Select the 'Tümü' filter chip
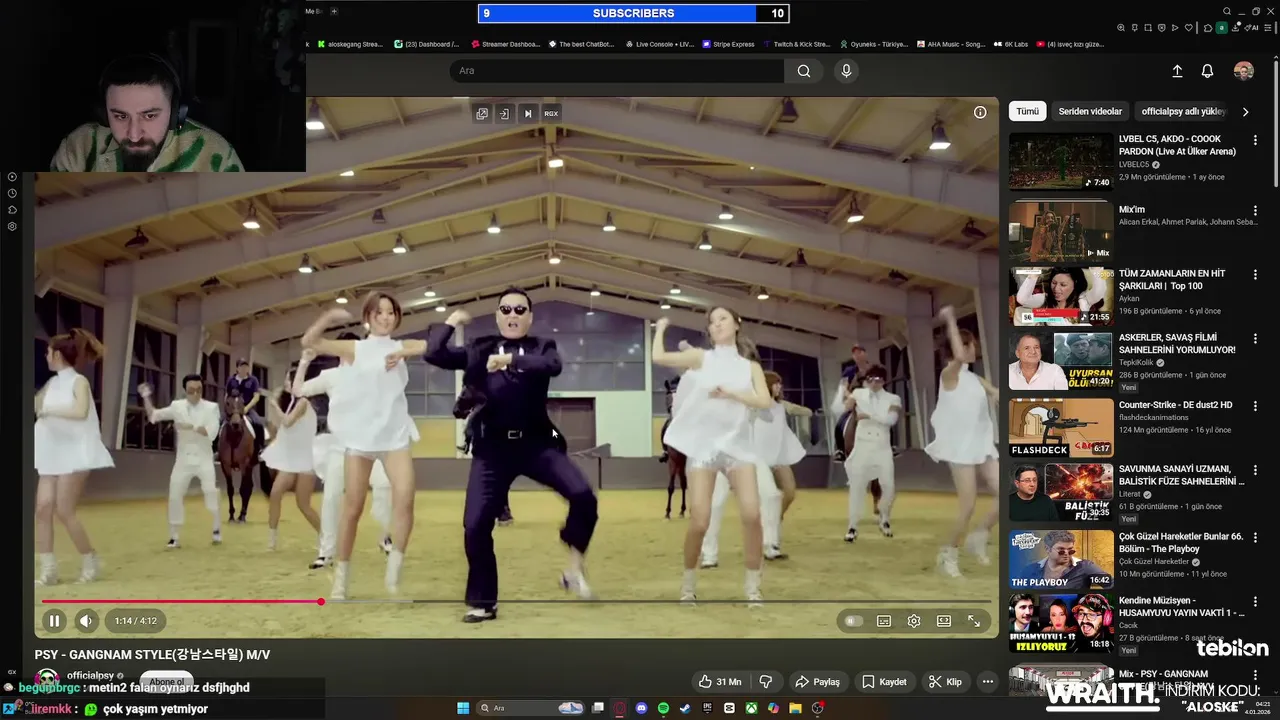 coord(1028,112)
